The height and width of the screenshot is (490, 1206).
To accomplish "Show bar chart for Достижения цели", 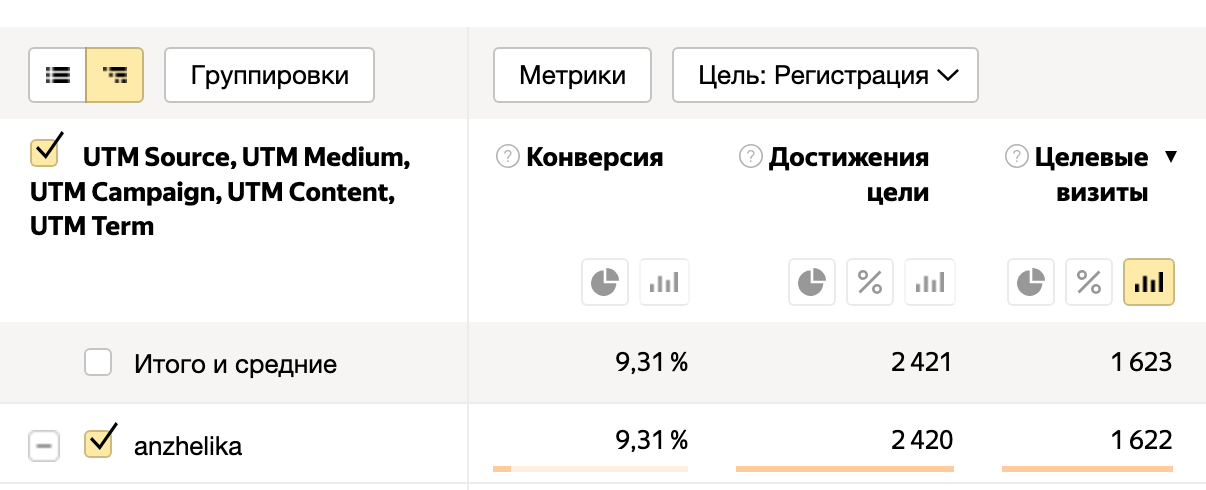I will tap(929, 283).
